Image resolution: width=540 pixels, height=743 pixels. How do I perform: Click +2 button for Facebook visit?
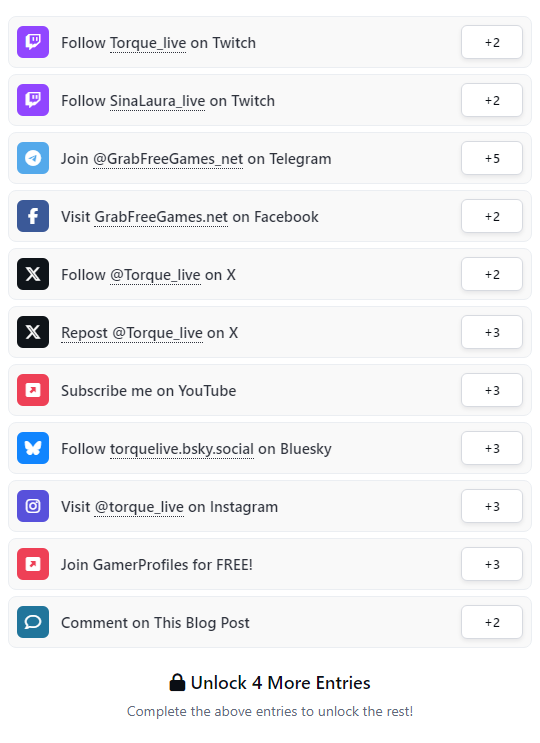click(x=492, y=216)
